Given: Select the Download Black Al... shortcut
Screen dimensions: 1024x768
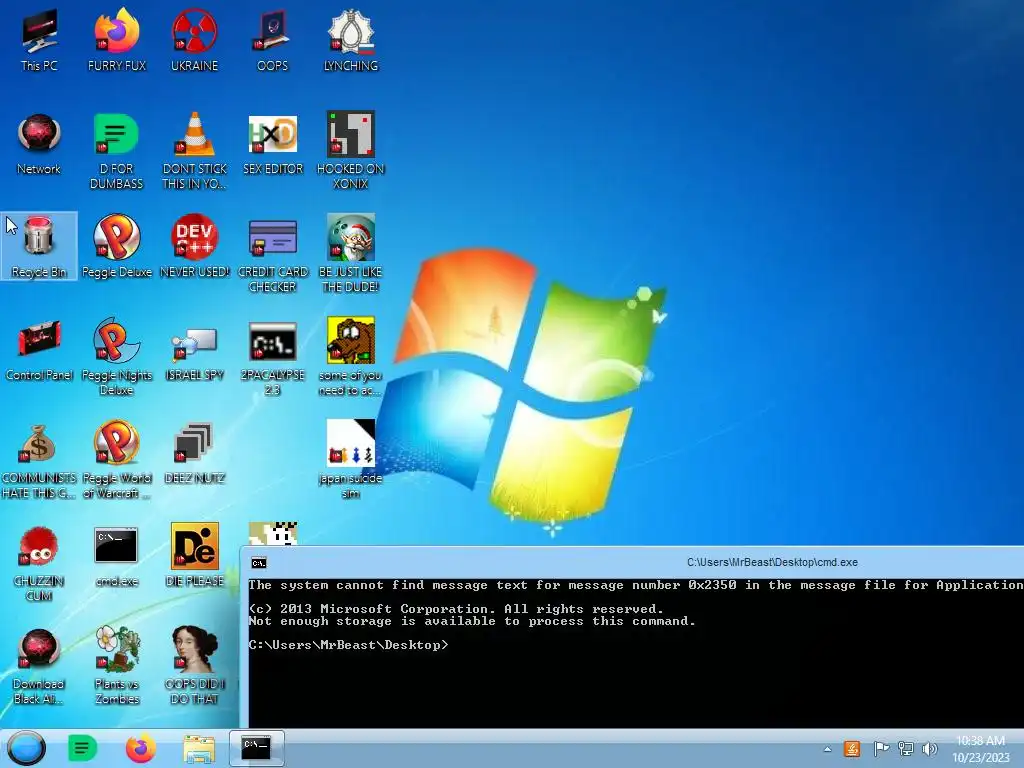Looking at the screenshot, I should coord(39,666).
